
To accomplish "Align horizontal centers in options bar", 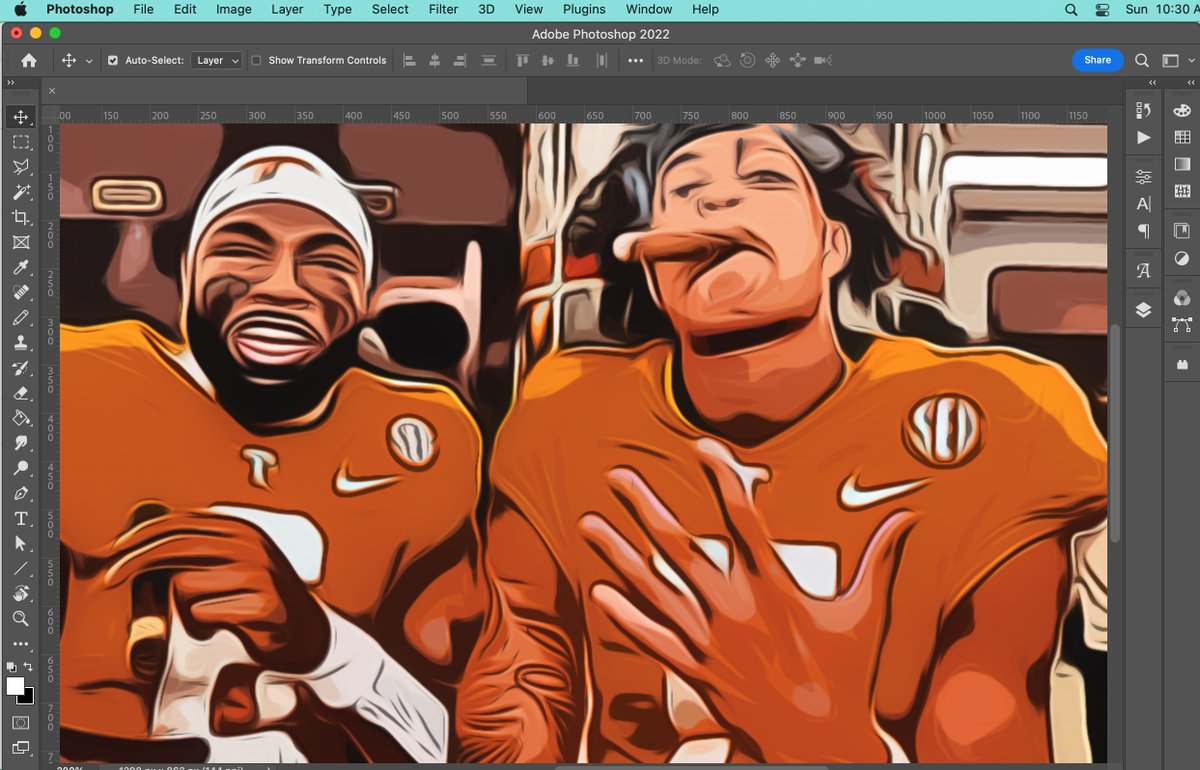I will (x=434, y=60).
